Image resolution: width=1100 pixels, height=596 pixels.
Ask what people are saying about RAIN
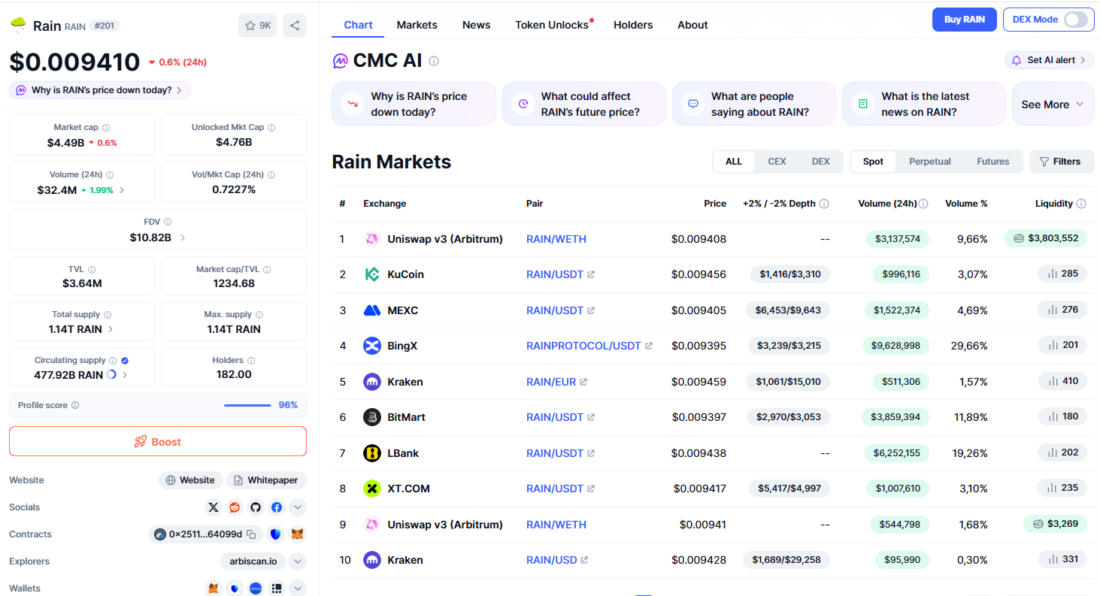pos(753,104)
